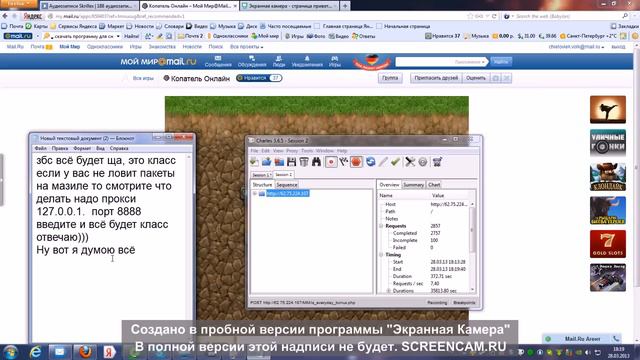Click the Группа button on game page
Screen dimensions: 640x360
(390, 78)
